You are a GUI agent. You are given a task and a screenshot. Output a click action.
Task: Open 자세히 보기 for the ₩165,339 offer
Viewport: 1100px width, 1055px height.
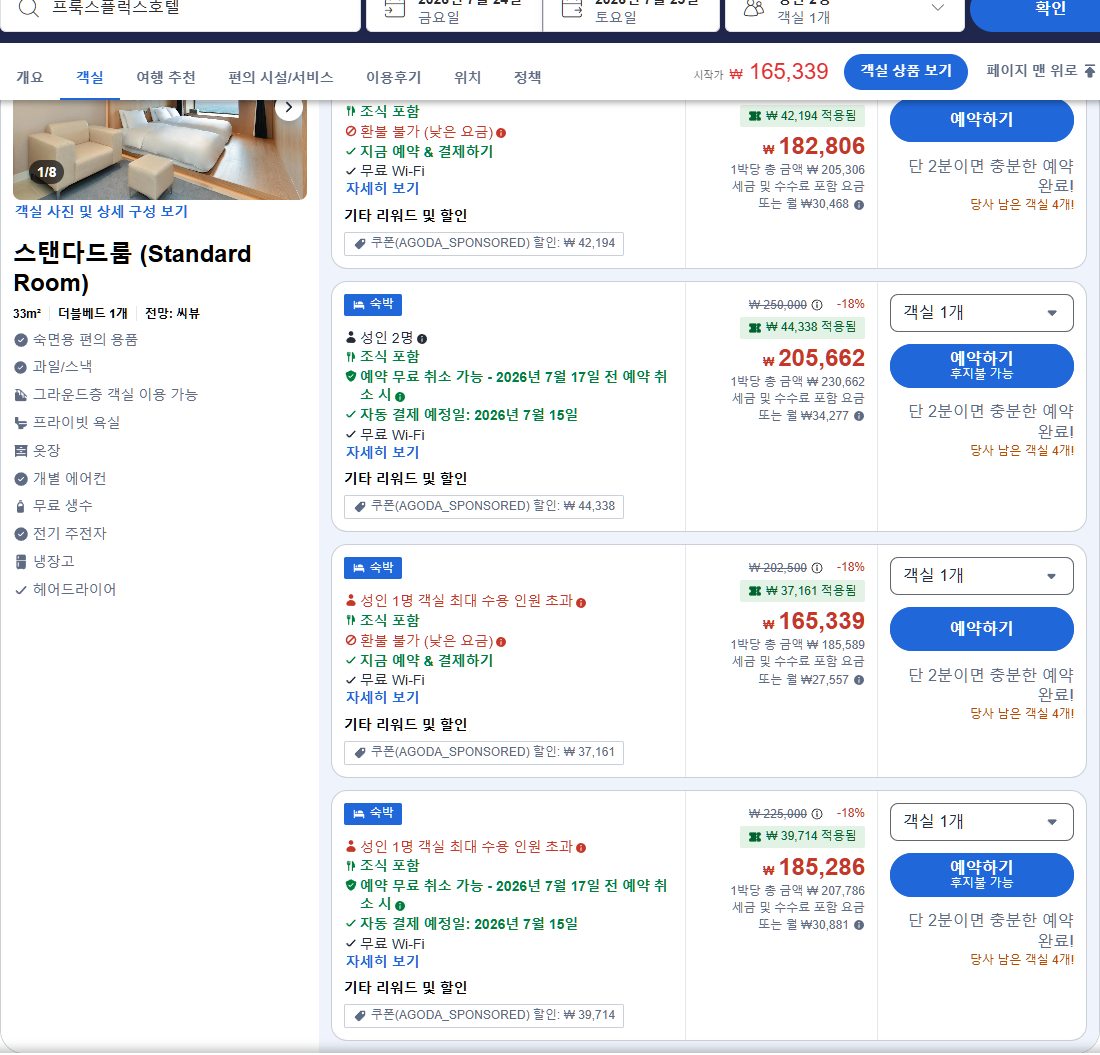pyautogui.click(x=382, y=698)
